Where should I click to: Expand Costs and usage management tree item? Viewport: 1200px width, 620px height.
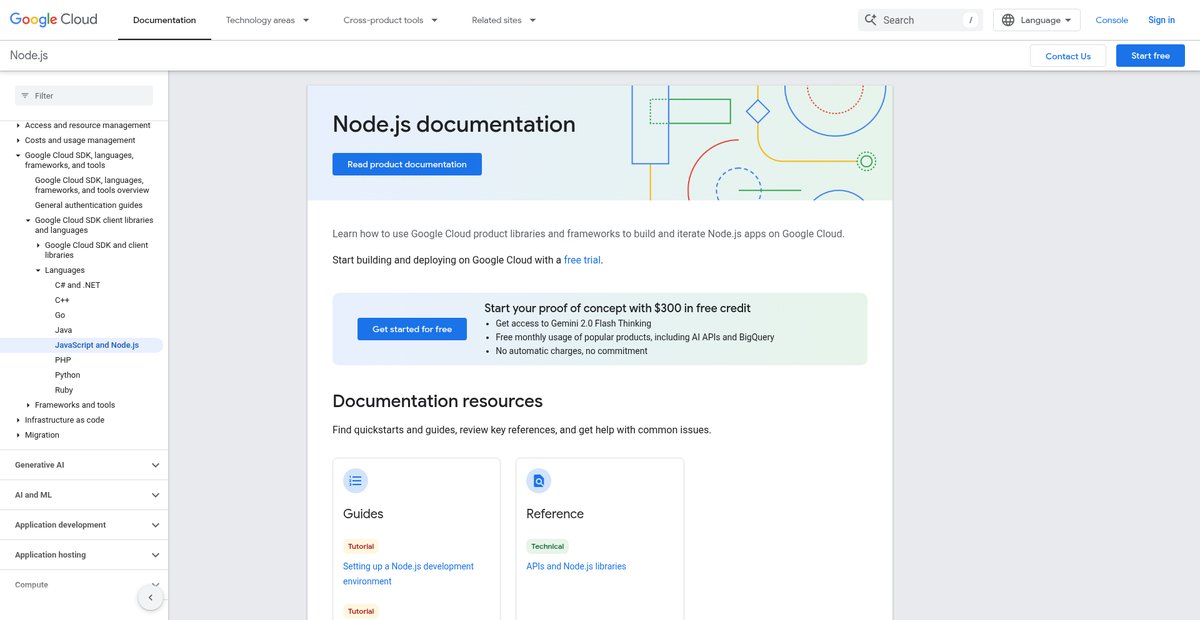coord(18,141)
